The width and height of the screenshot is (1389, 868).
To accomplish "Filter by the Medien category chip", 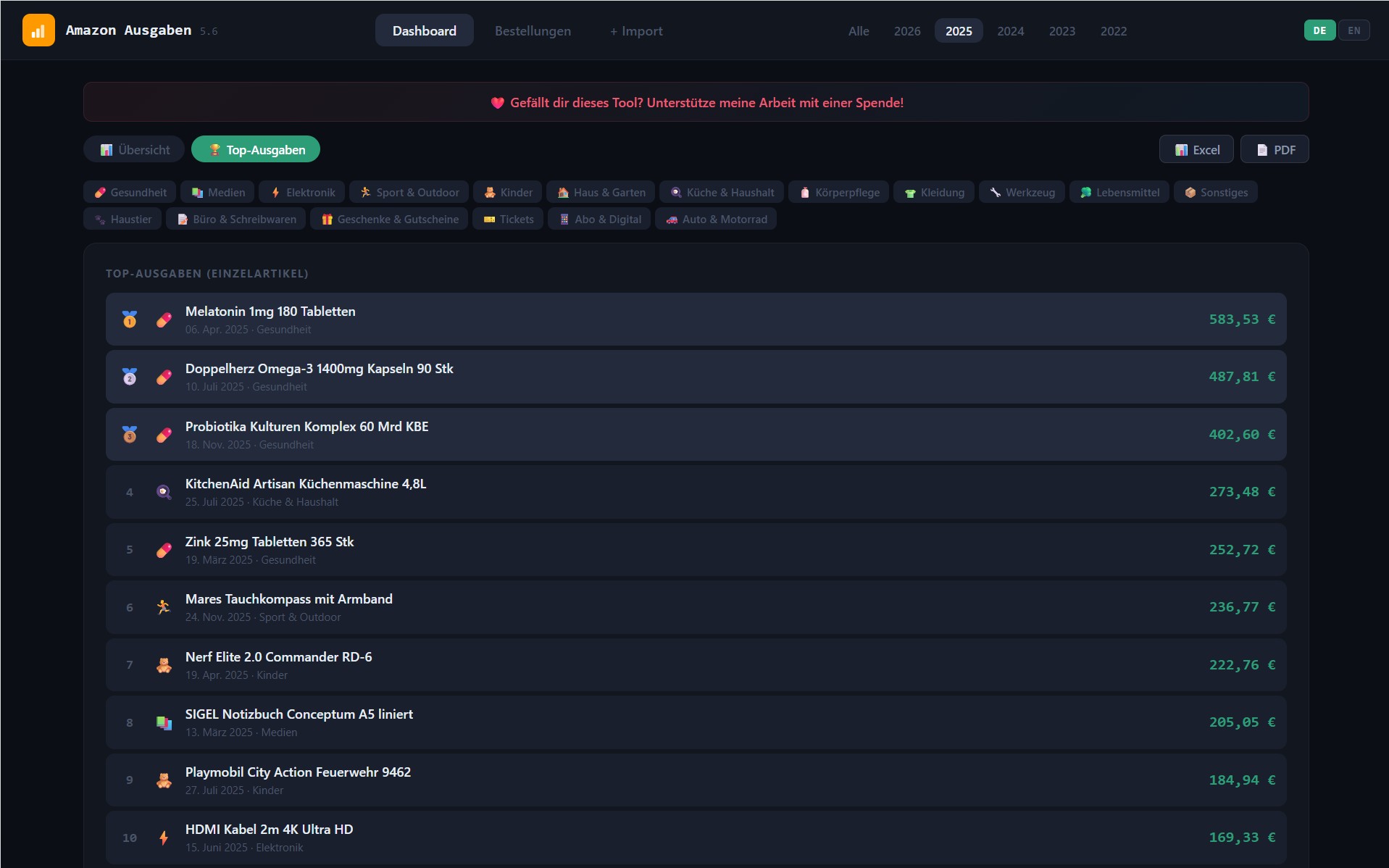I will pos(218,192).
